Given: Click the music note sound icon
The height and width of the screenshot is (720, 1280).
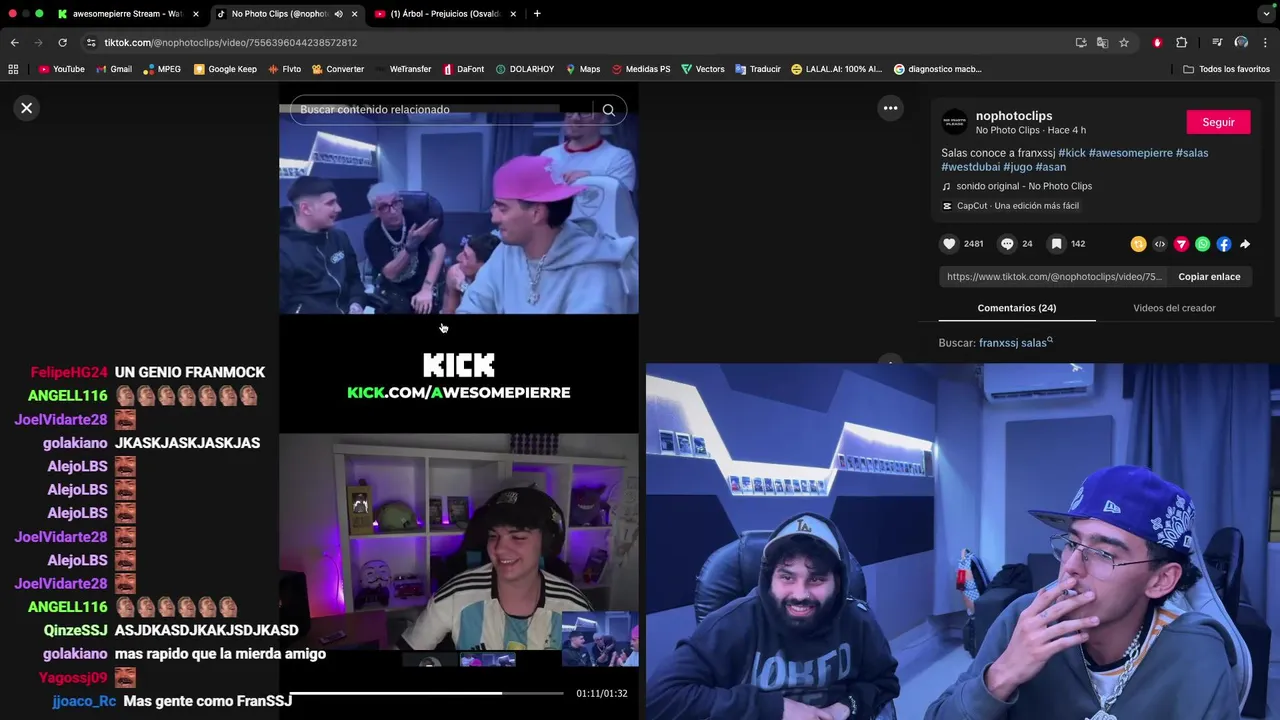Looking at the screenshot, I should (947, 186).
